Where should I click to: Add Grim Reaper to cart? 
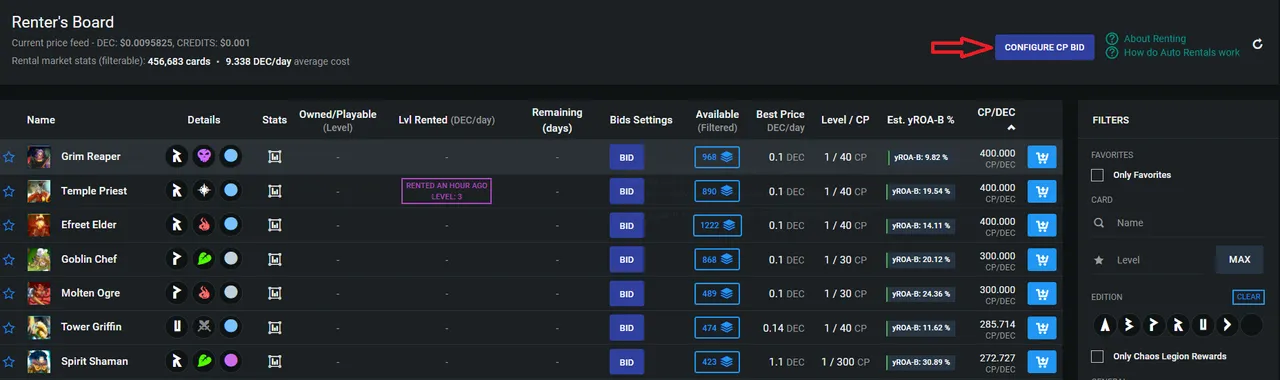point(1042,157)
